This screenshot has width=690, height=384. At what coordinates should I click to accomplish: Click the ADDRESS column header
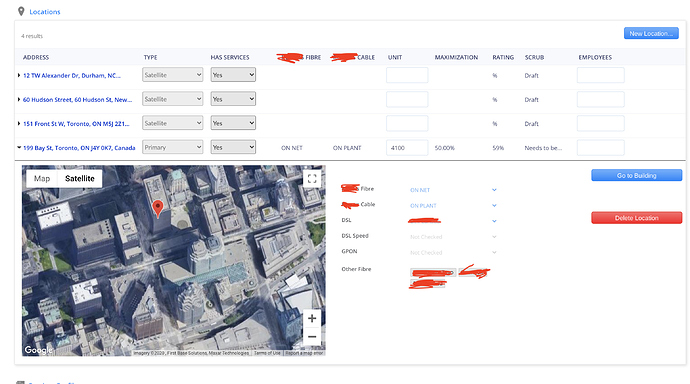(36, 58)
